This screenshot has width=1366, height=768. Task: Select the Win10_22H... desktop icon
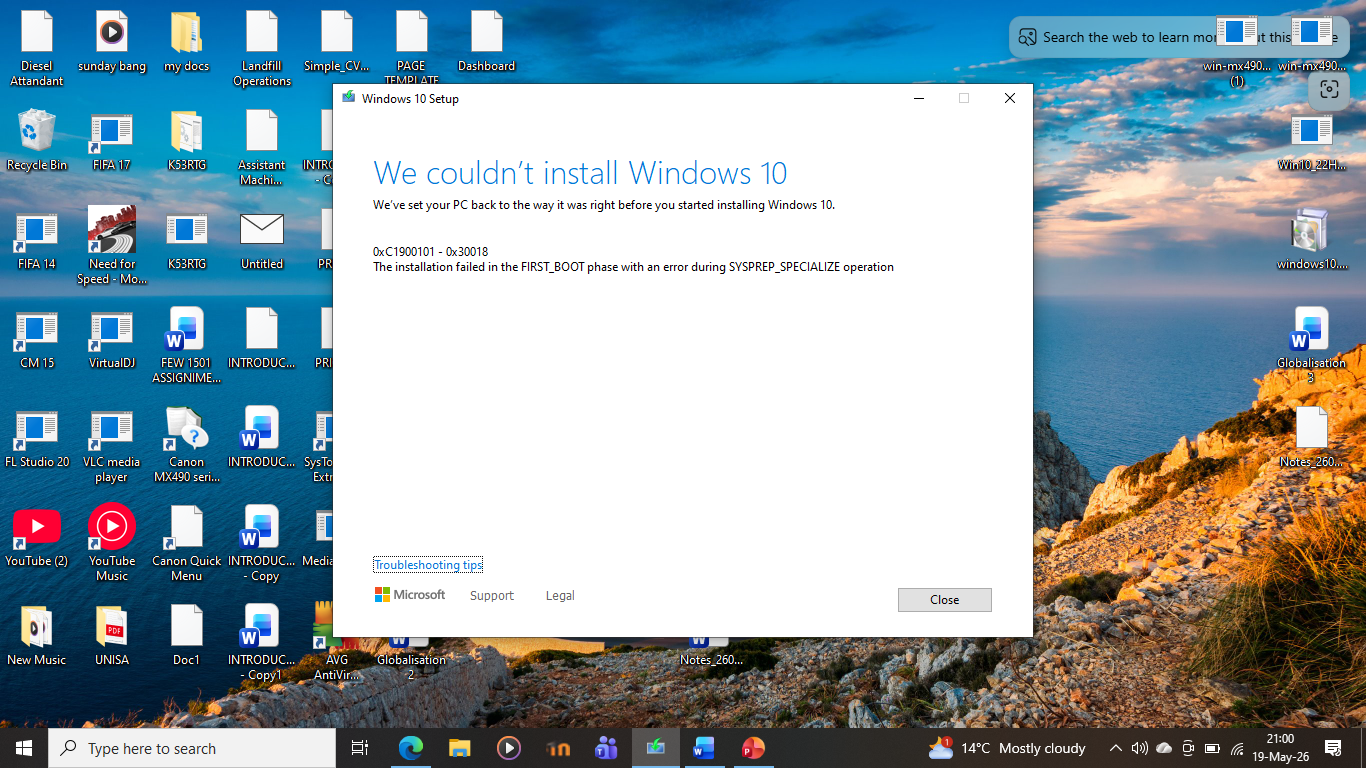(1311, 142)
